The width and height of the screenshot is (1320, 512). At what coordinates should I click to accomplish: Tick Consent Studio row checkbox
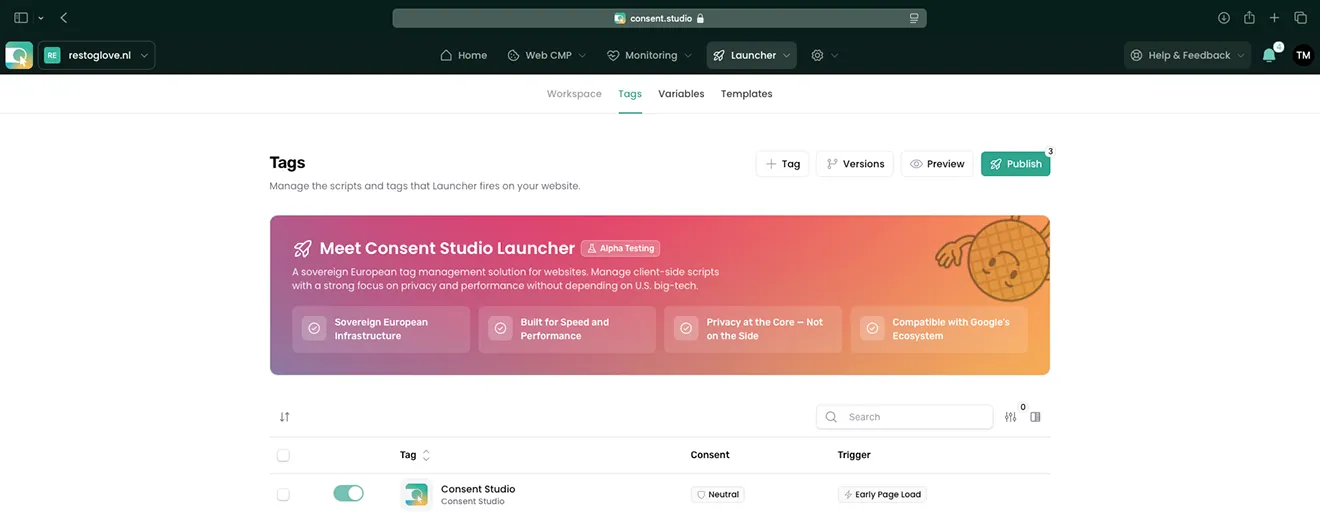click(283, 494)
